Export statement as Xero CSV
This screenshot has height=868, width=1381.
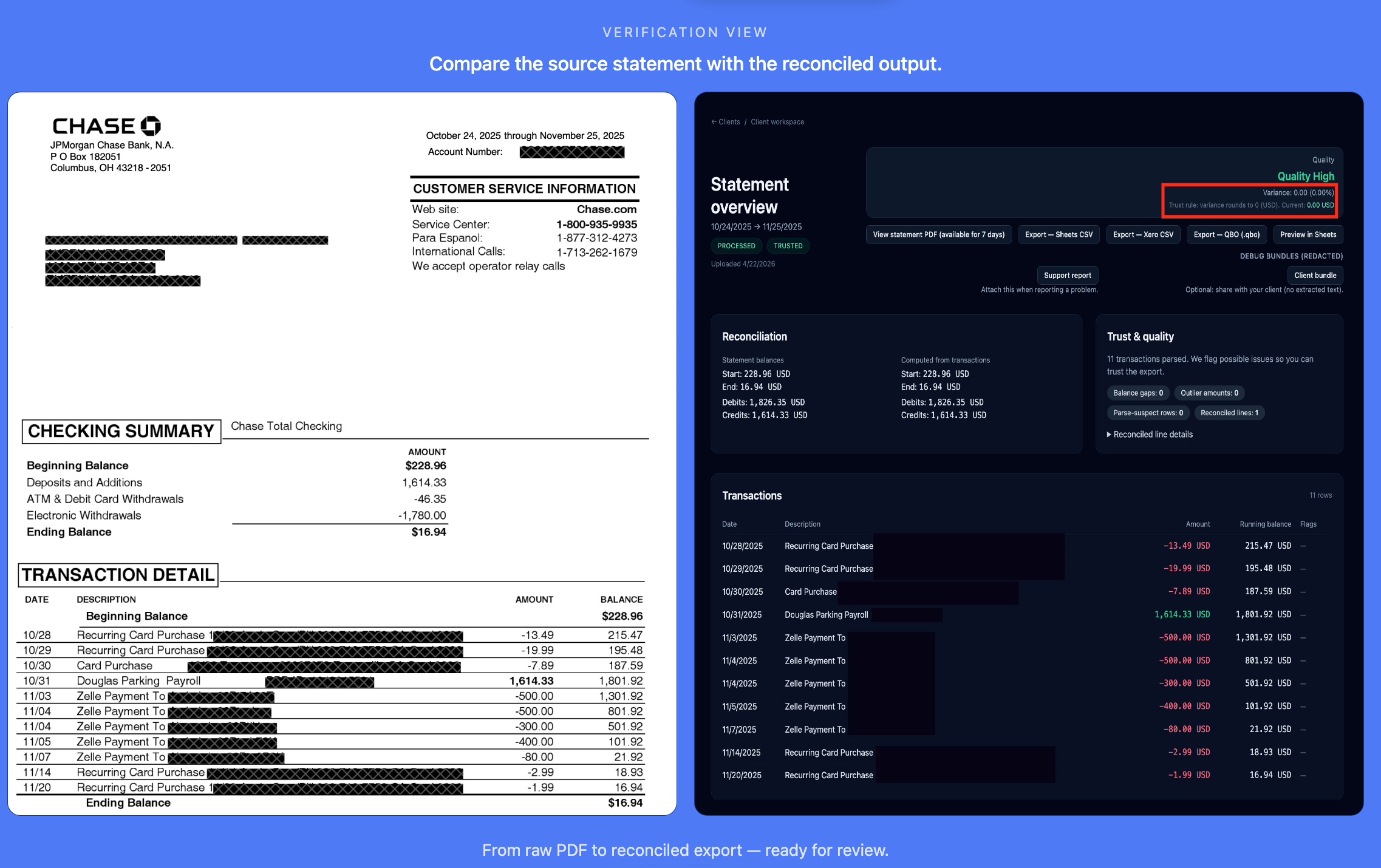click(x=1143, y=234)
